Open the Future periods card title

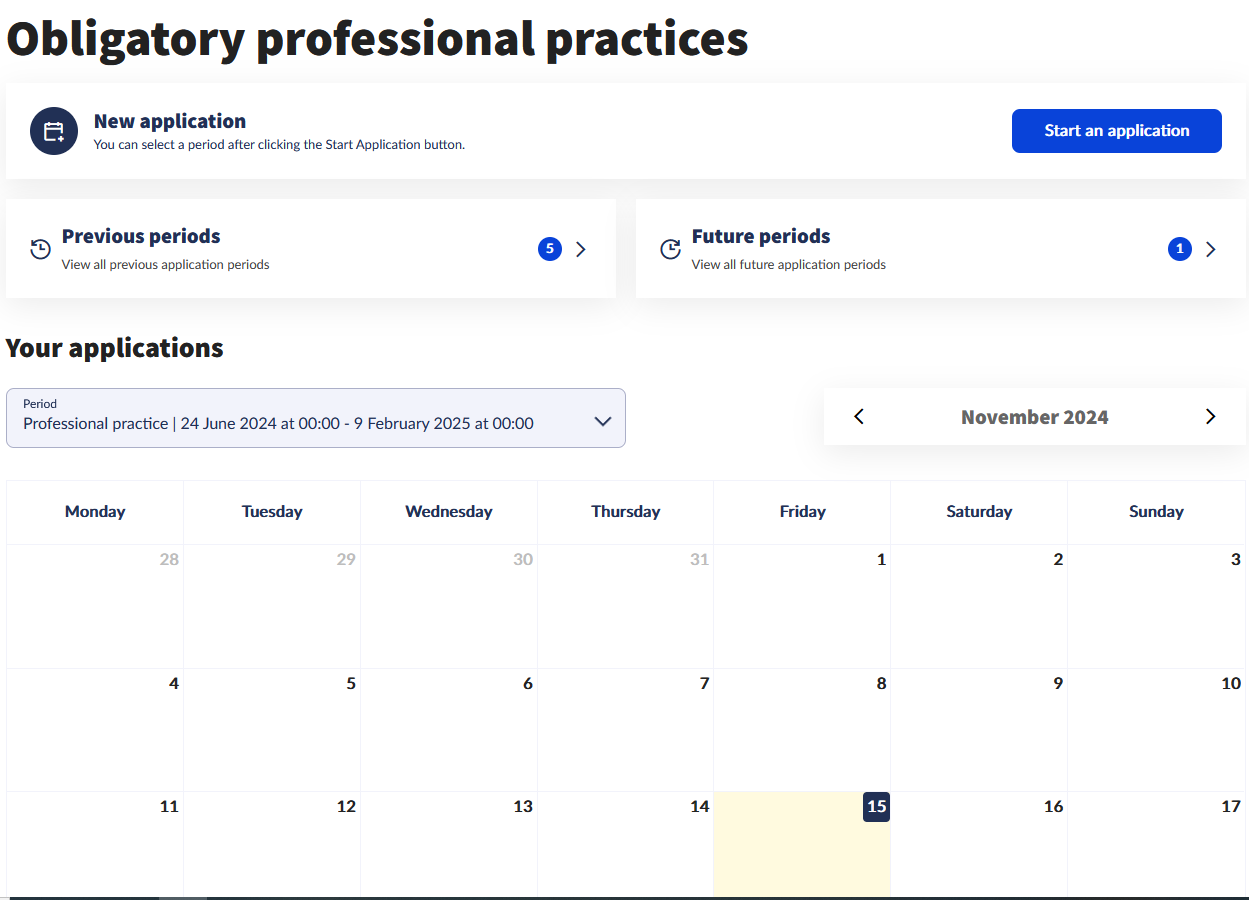[x=761, y=237]
